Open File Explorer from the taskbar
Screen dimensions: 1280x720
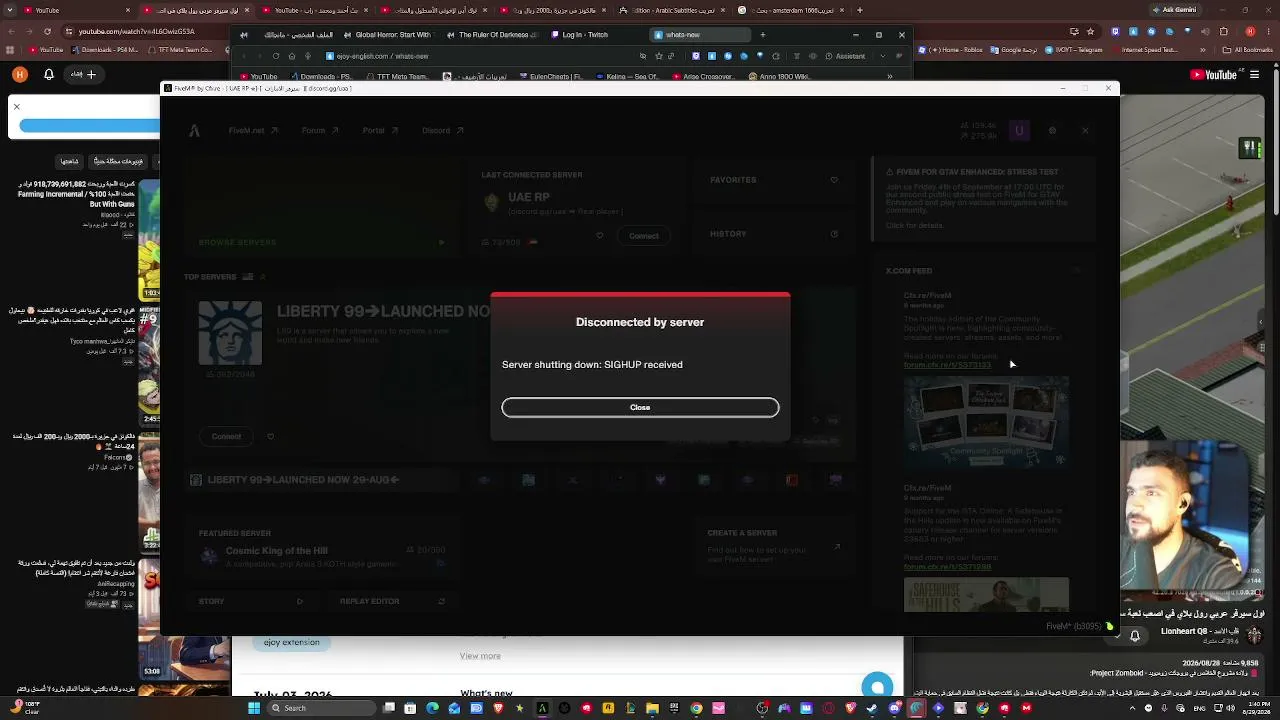click(652, 708)
